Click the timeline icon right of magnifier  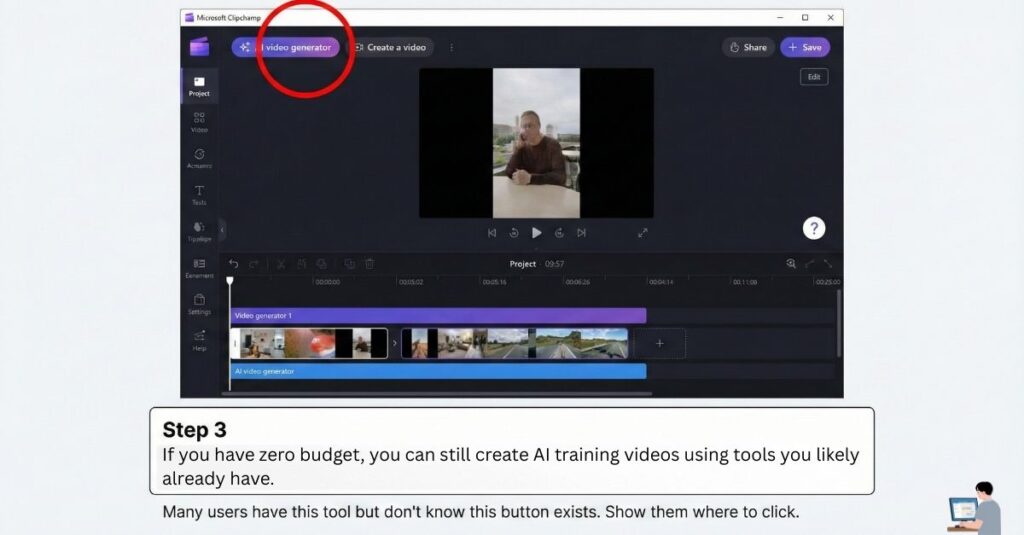point(810,263)
